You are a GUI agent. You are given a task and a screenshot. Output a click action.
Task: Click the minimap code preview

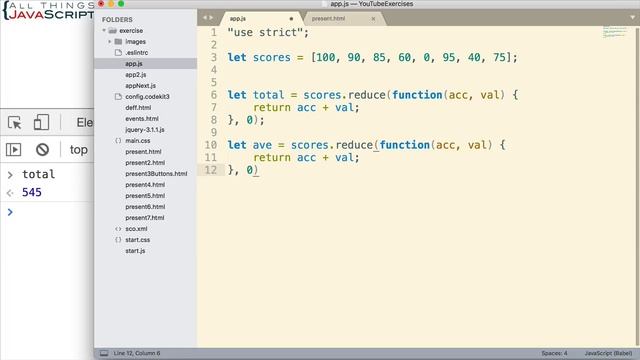tap(615, 32)
